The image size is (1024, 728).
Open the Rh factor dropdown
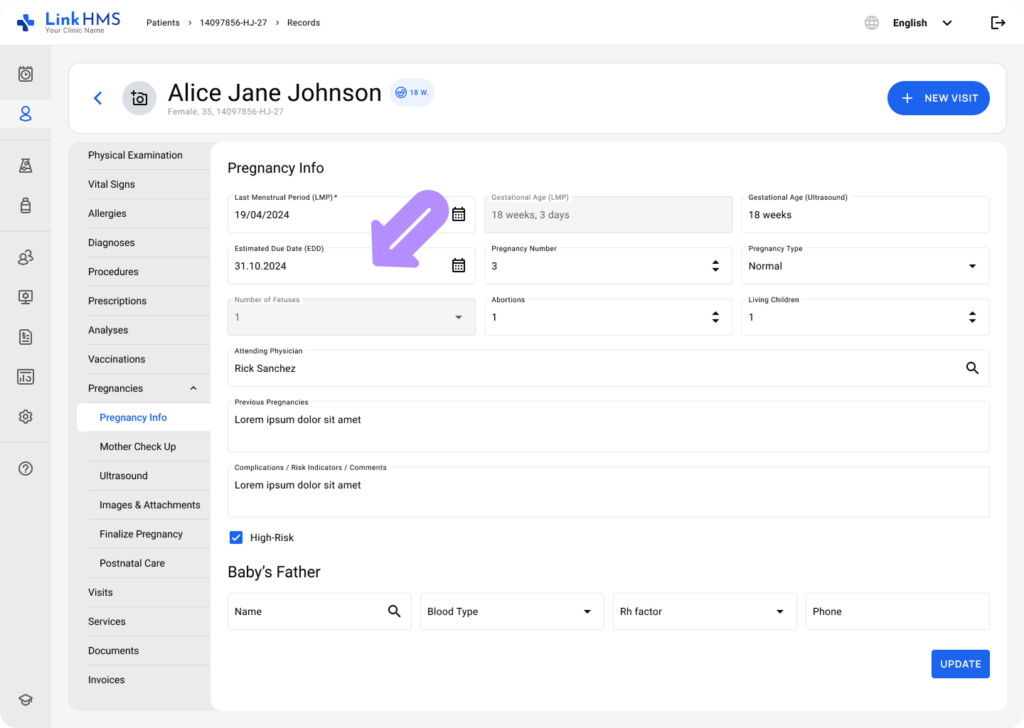coord(779,612)
